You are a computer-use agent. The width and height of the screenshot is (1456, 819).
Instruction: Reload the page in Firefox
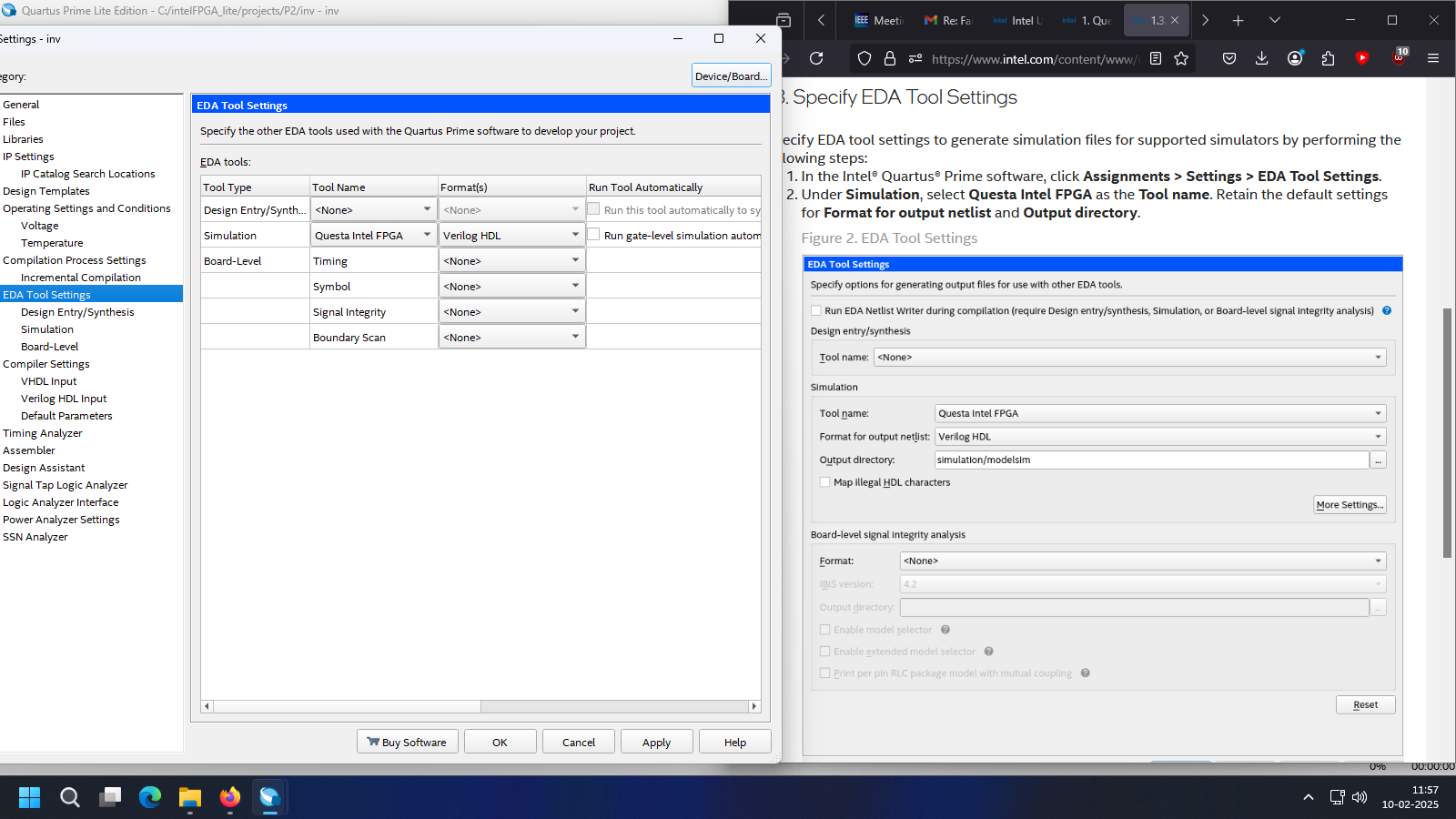816,58
